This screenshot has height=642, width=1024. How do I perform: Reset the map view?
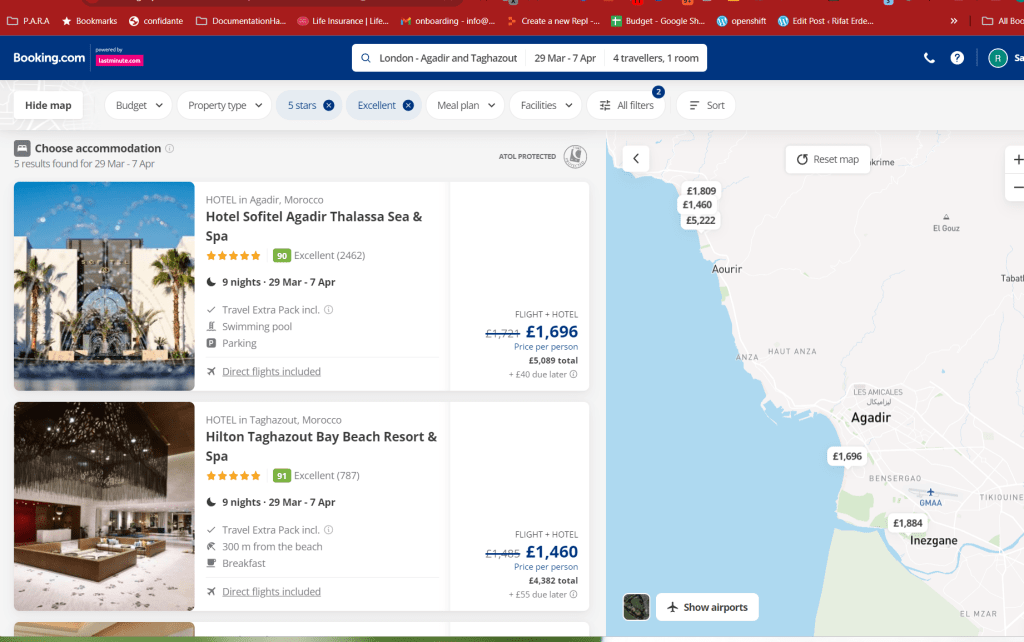tap(827, 159)
